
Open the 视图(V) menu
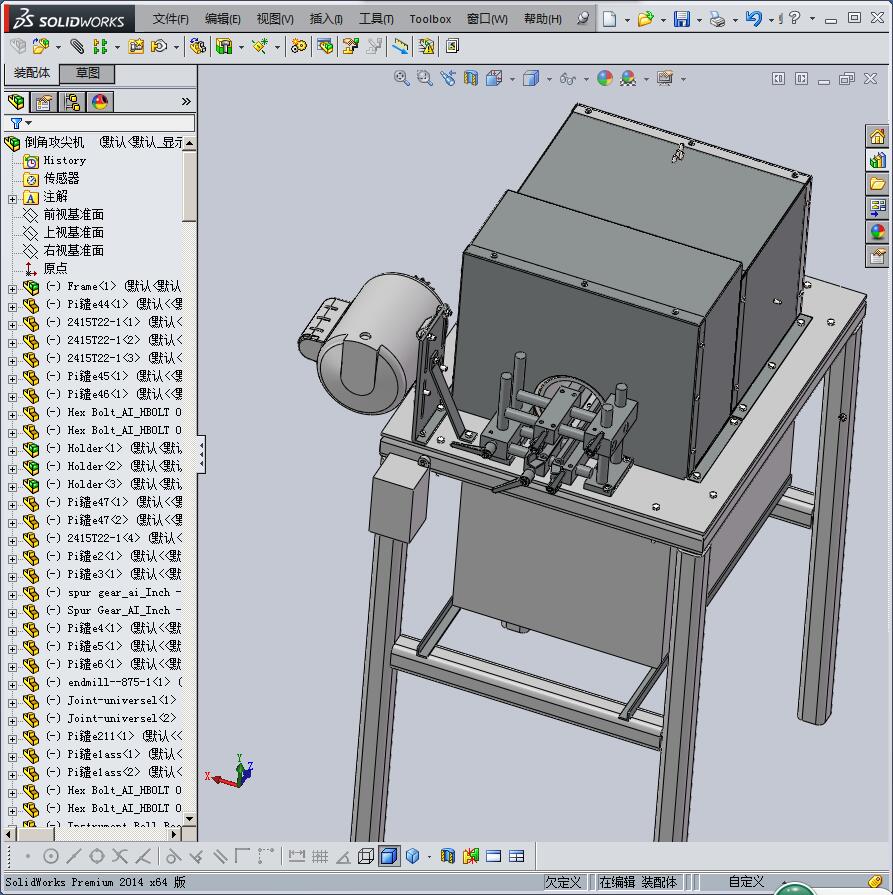click(275, 19)
